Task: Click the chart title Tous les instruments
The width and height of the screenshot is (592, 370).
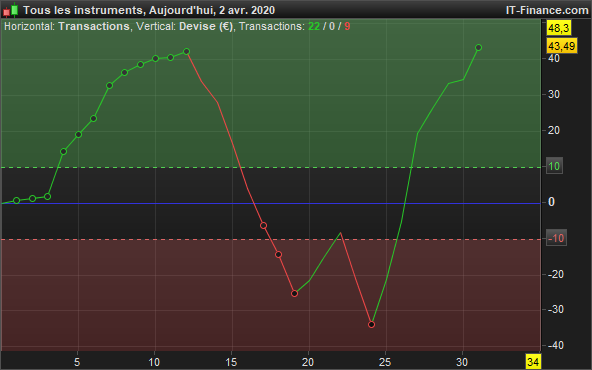Action: coord(83,10)
